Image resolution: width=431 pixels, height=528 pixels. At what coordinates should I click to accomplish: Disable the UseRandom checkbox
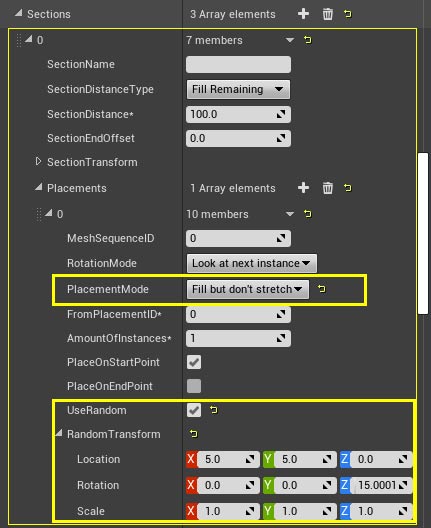[x=194, y=410]
